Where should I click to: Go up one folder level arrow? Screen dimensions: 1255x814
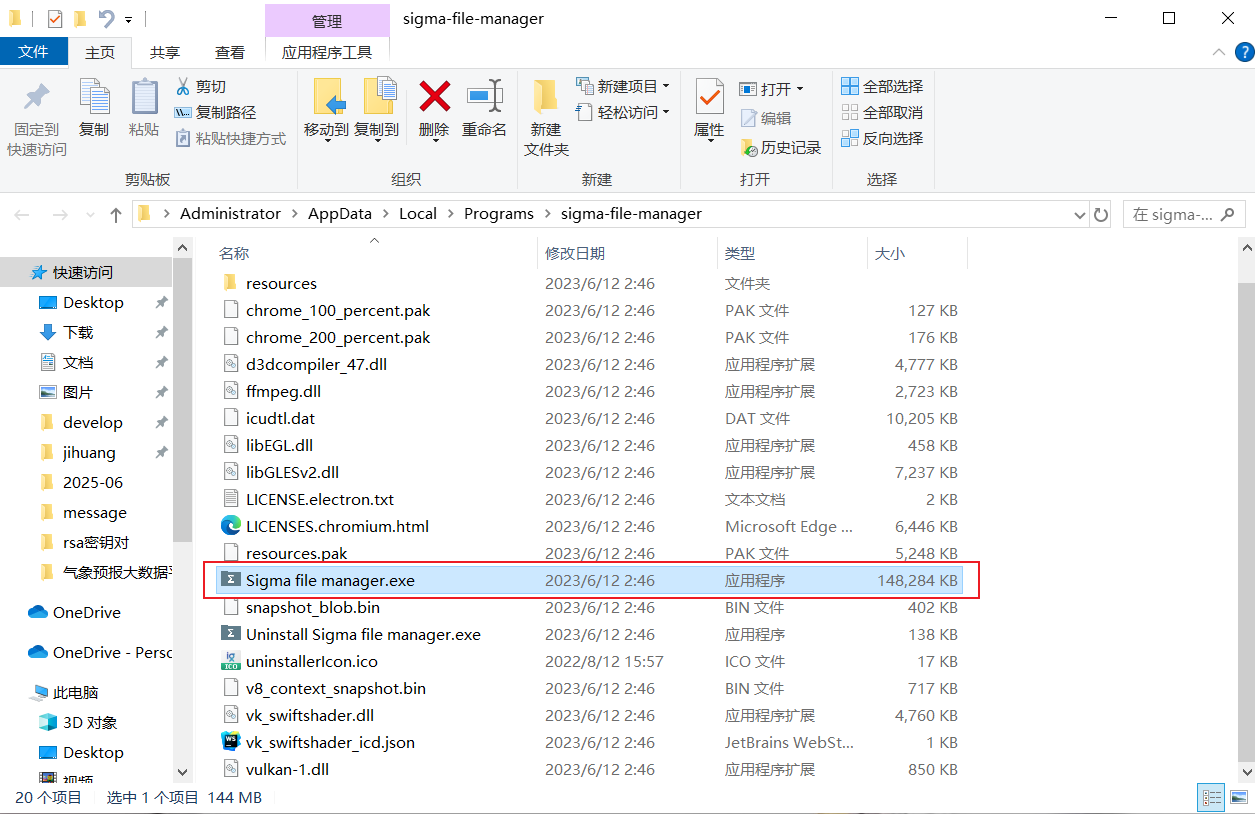pos(116,214)
